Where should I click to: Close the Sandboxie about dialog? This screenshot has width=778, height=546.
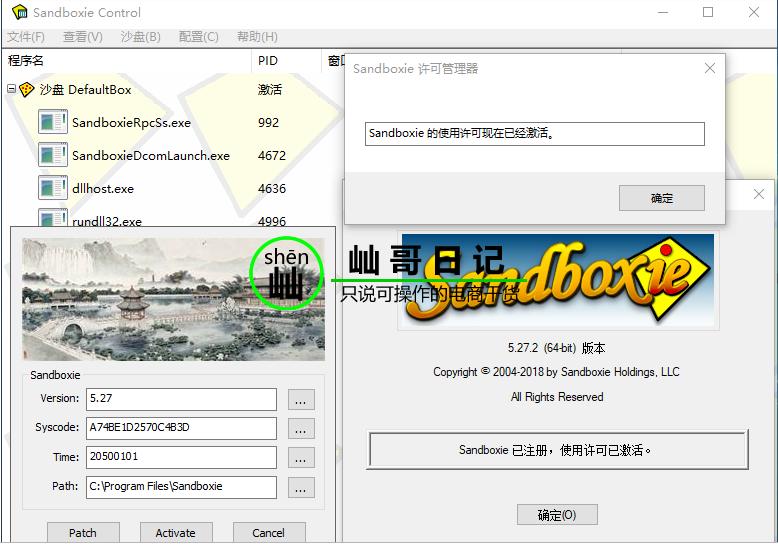[759, 194]
